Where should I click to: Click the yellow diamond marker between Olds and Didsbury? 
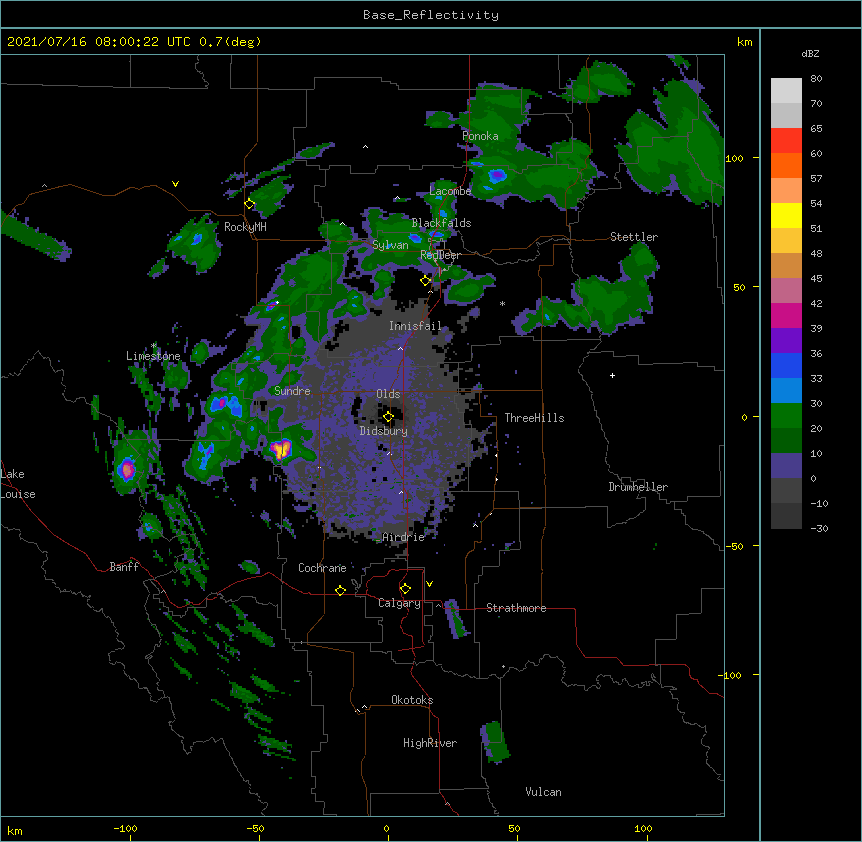(388, 417)
